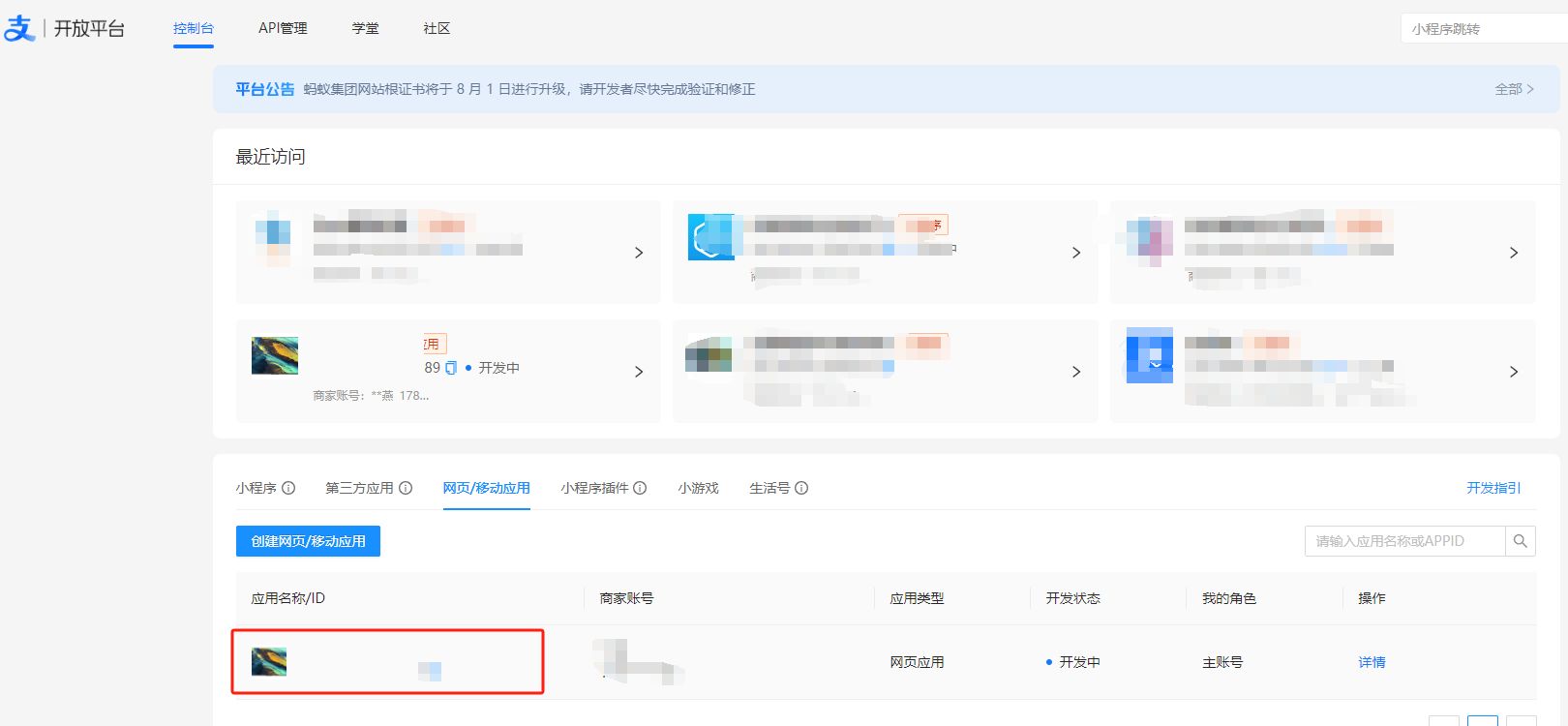This screenshot has height=726, width=1568.
Task: Click the search magnifier icon
Action: tap(1520, 541)
